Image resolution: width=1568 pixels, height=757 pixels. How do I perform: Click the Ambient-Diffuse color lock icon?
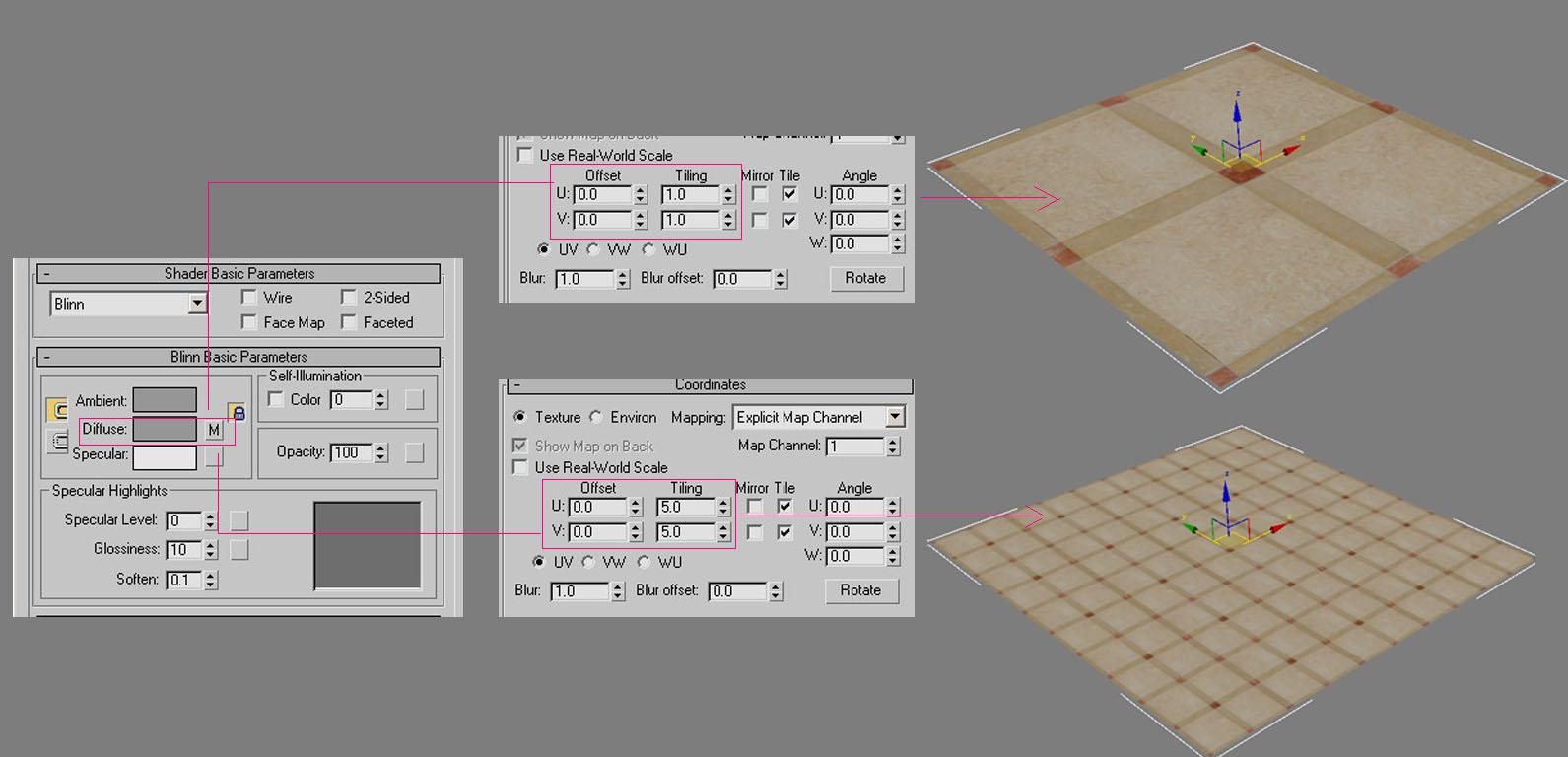pyautogui.click(x=56, y=409)
